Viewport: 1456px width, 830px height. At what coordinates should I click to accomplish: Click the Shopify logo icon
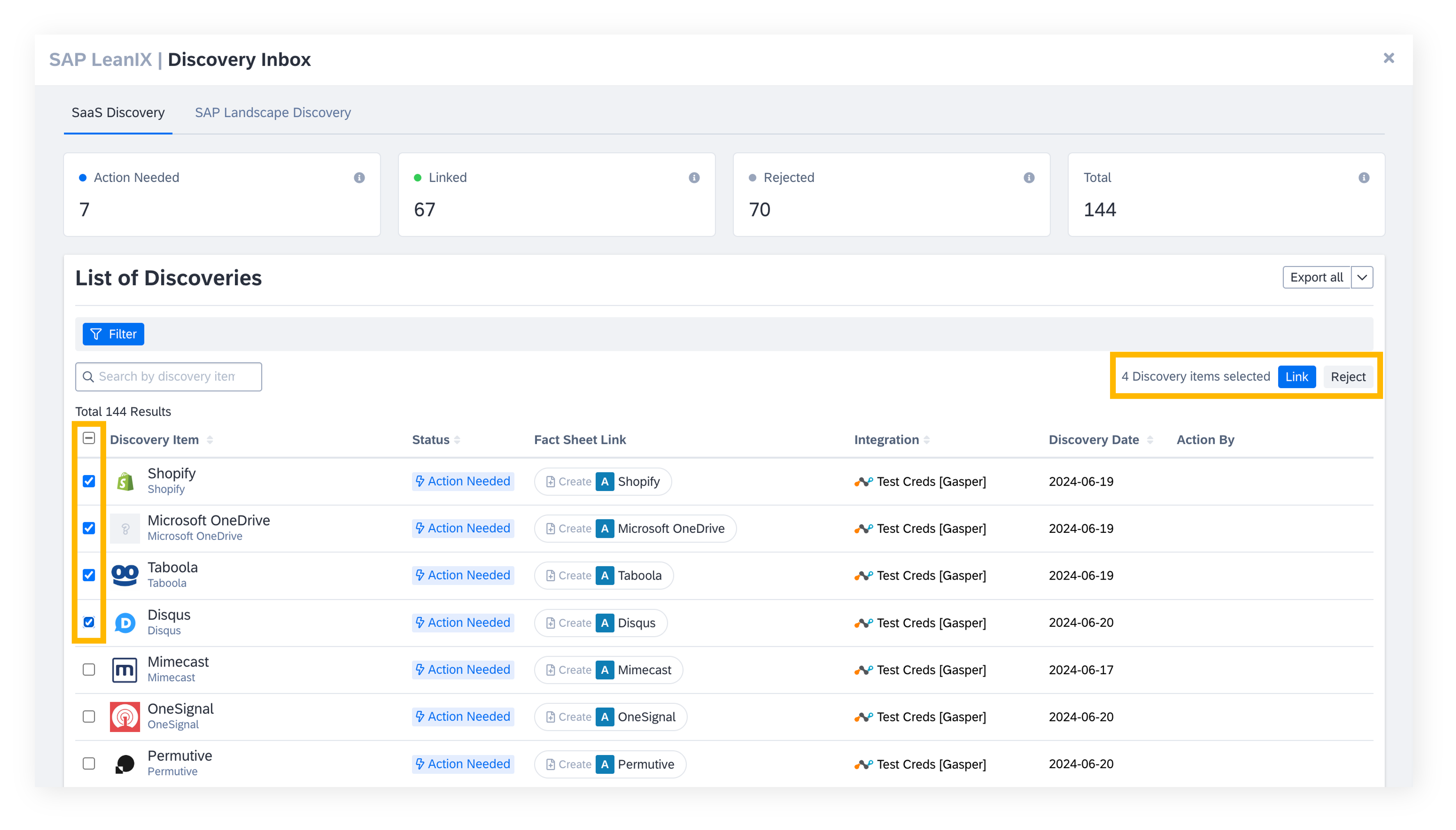125,482
